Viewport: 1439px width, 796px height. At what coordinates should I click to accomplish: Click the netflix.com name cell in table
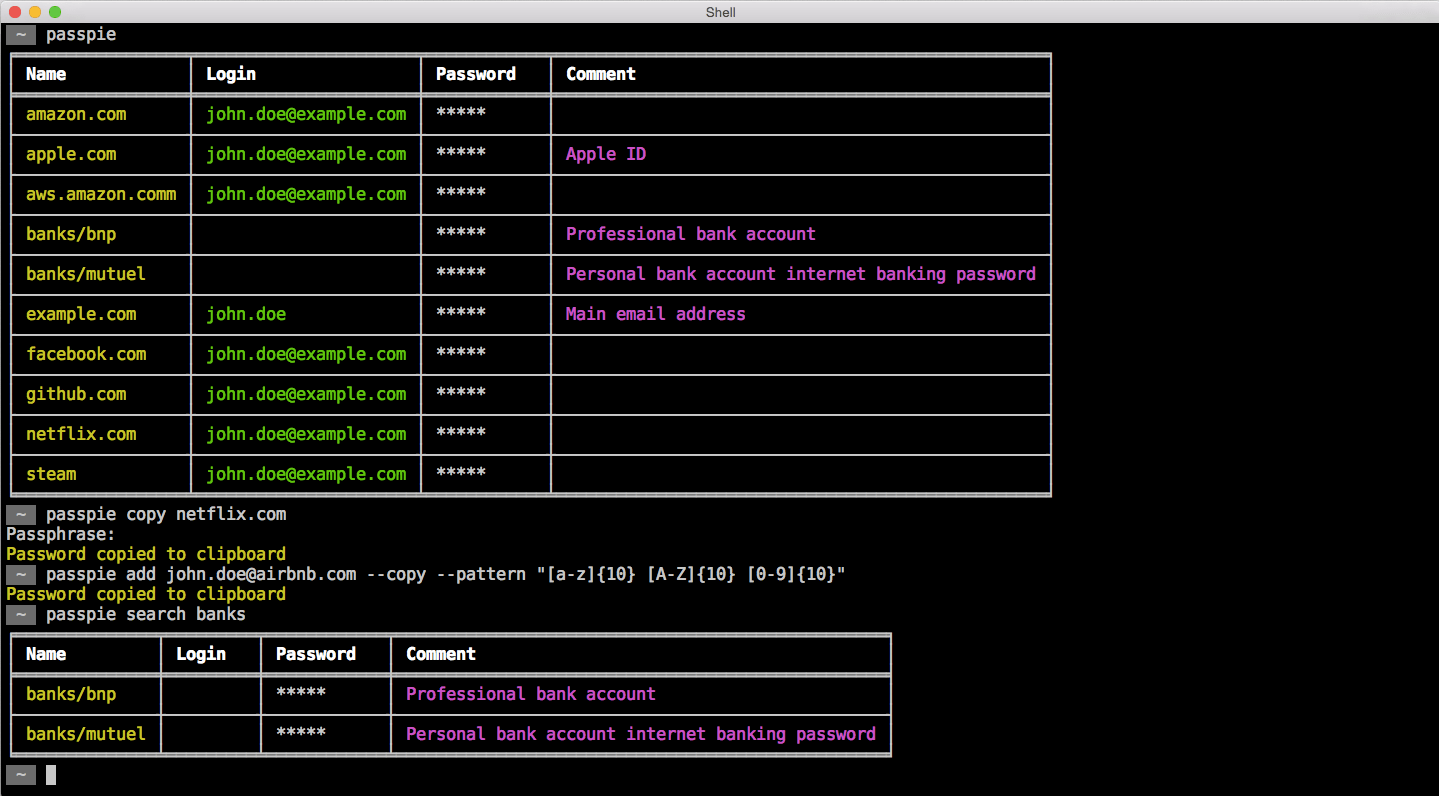(81, 434)
